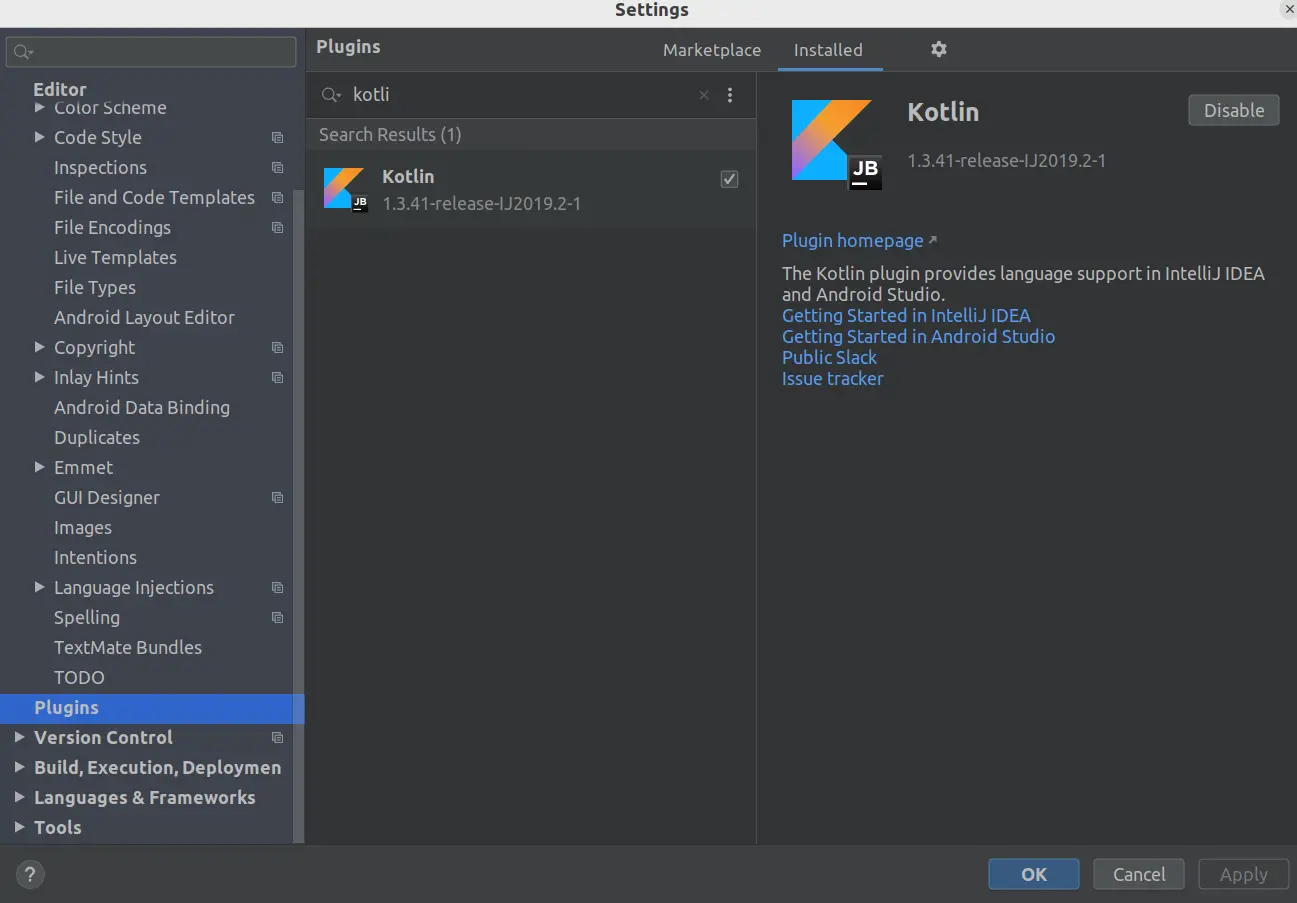Expand the Copyright tree node
Image resolution: width=1297 pixels, height=903 pixels.
click(x=40, y=347)
